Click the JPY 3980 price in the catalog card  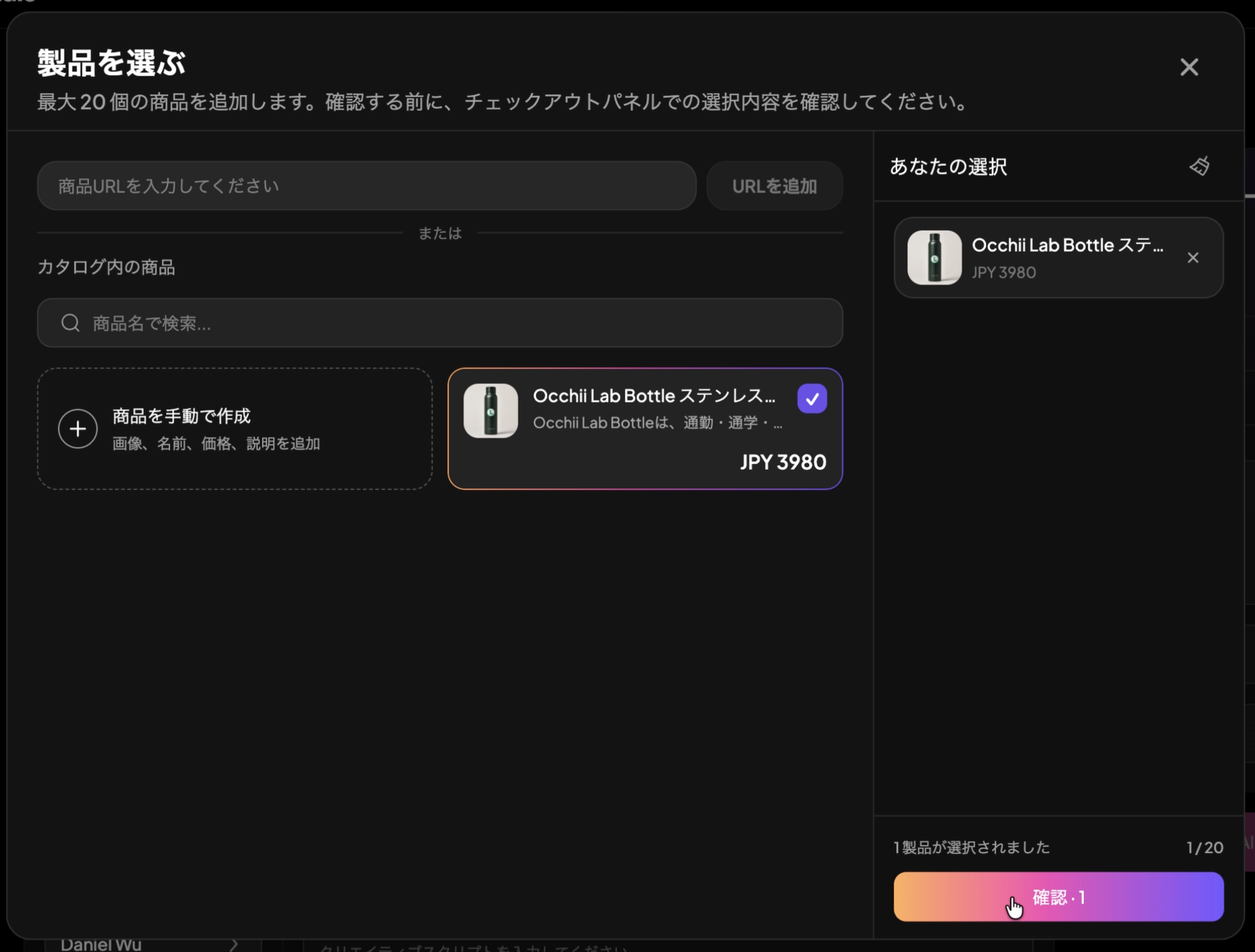point(783,462)
